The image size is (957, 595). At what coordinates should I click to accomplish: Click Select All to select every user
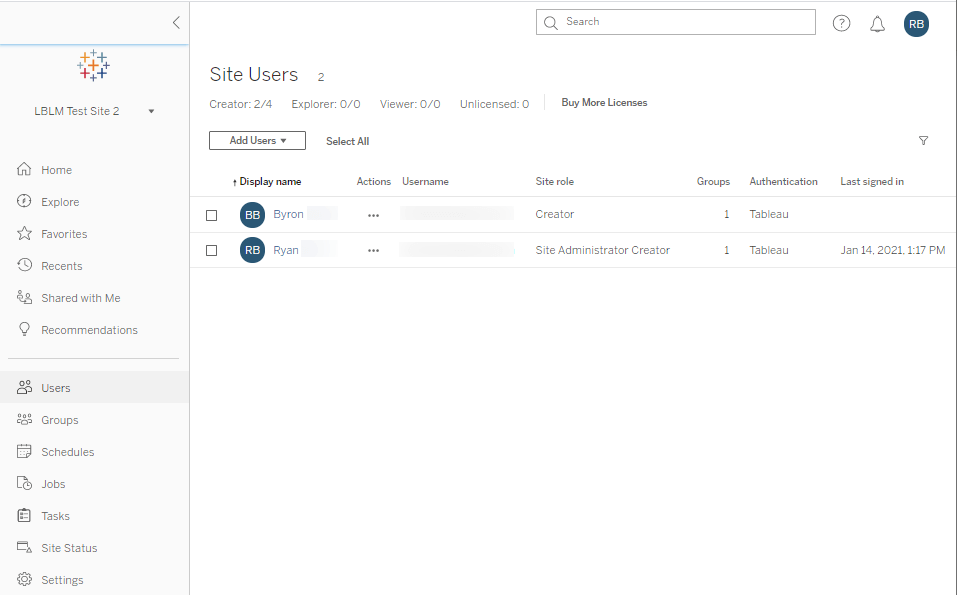(x=347, y=141)
